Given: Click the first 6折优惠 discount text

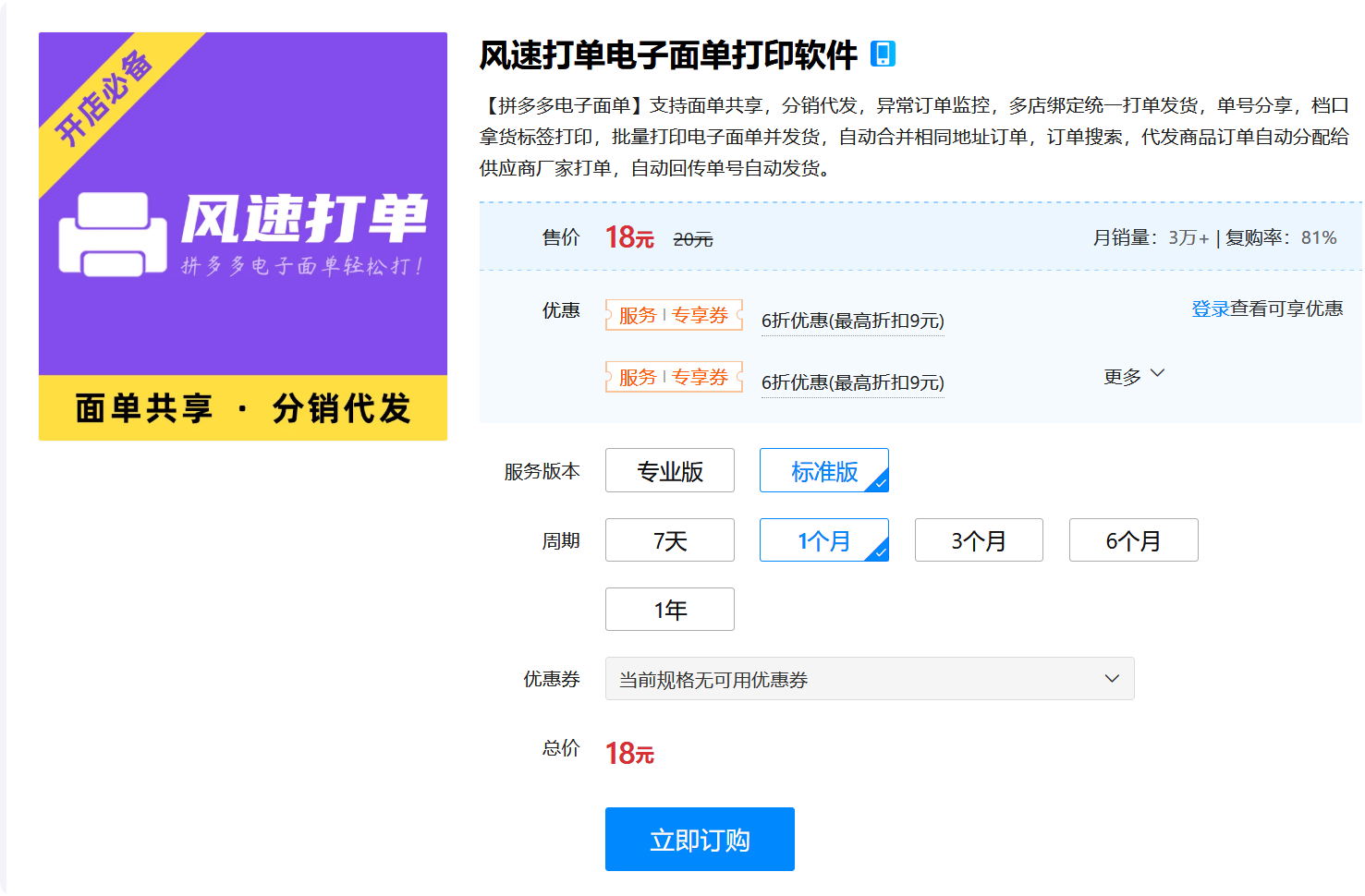Looking at the screenshot, I should coord(852,321).
